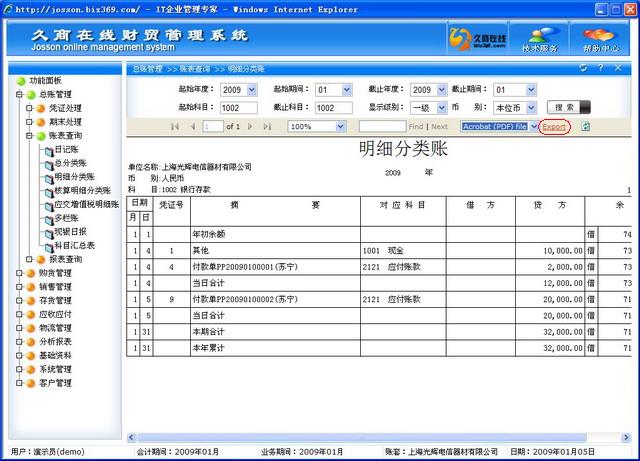640x461 pixels.
Task: Open the 起始年度 2009 dropdown
Action: 251,90
